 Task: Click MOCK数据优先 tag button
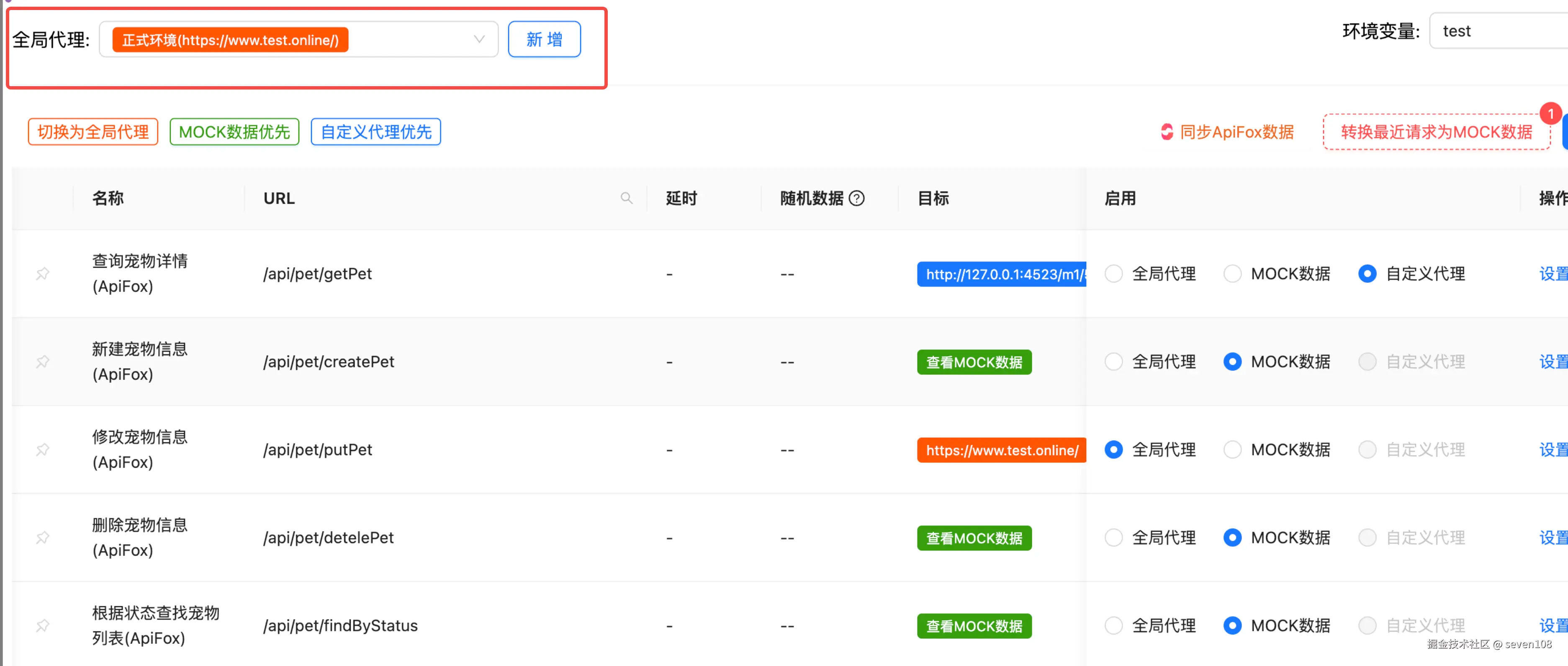point(234,132)
